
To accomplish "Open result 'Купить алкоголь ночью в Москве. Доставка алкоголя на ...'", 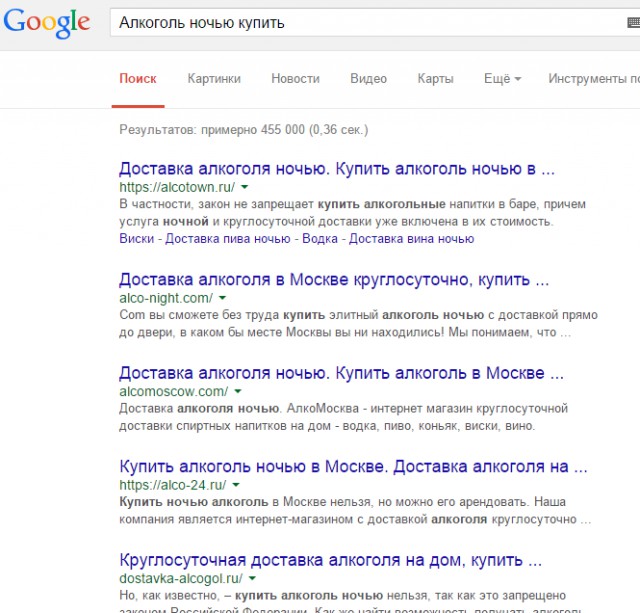I will coord(353,466).
